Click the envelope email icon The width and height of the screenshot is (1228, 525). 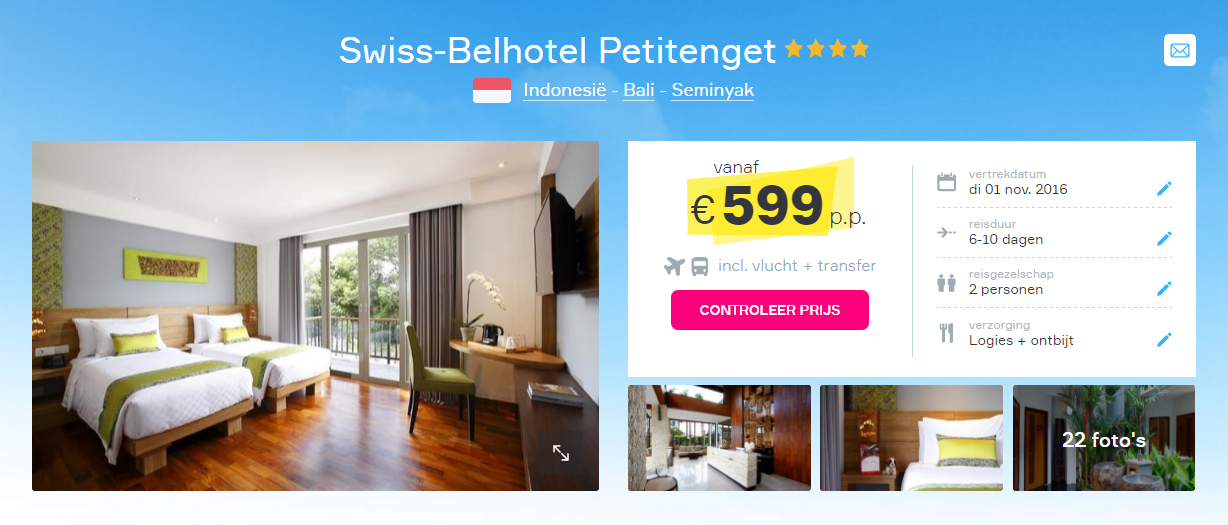[1180, 50]
